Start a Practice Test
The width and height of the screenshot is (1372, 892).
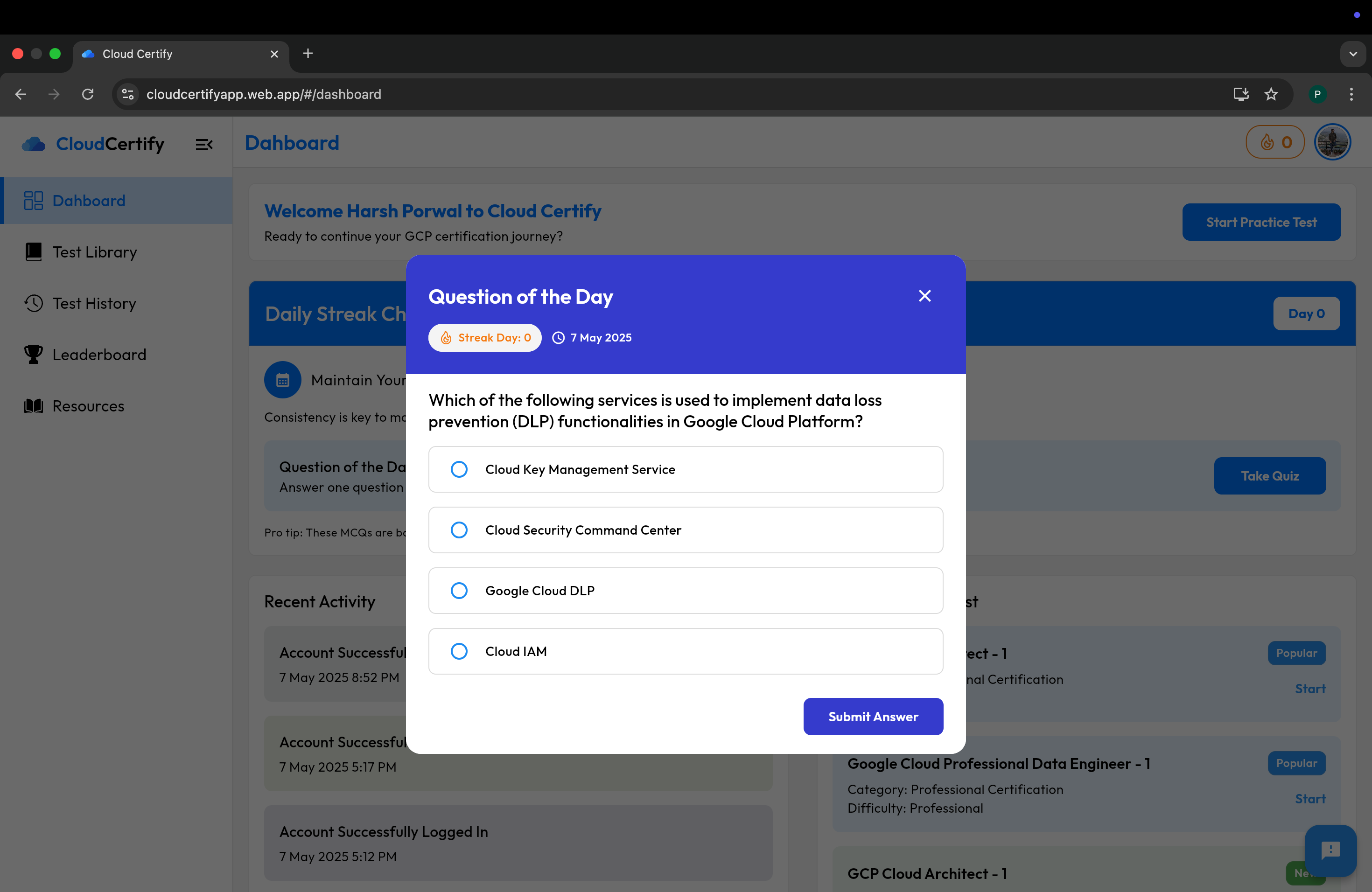1262,222
